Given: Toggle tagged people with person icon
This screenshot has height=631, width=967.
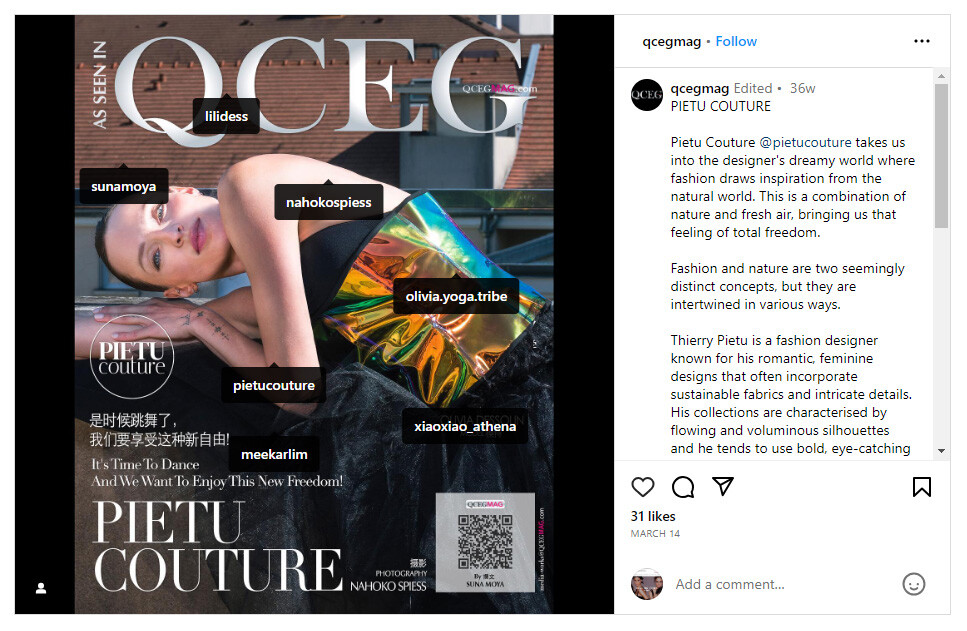Looking at the screenshot, I should [41, 588].
